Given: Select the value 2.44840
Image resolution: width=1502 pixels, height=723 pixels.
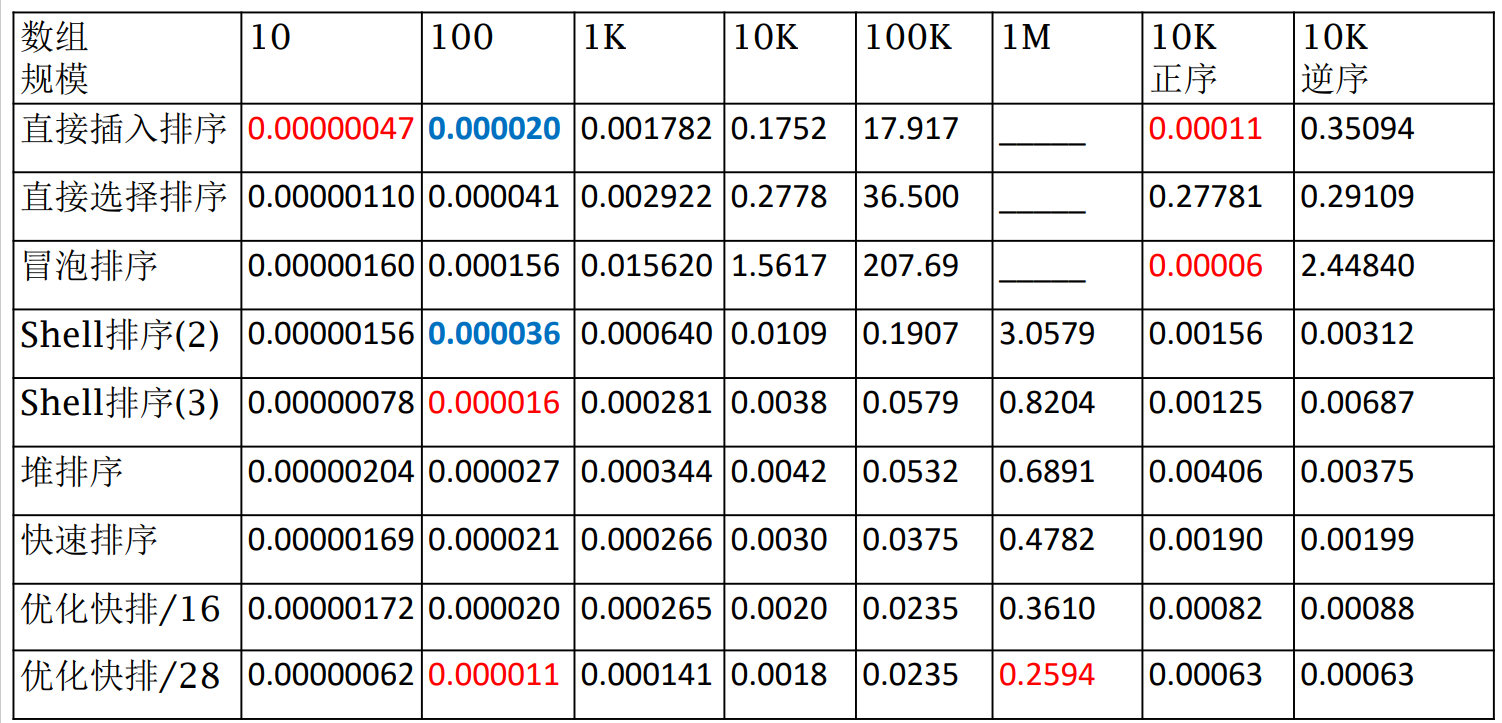Looking at the screenshot, I should point(1358,266).
